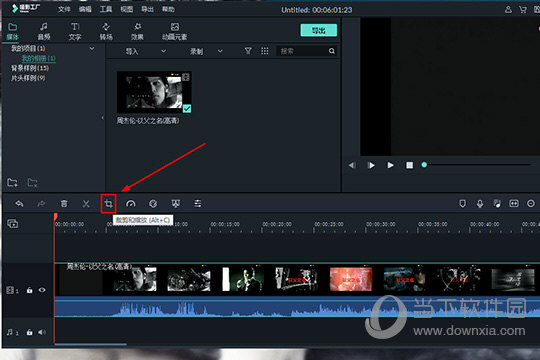
Task: Select 背景样例 (15) folder
Action: tap(30, 68)
